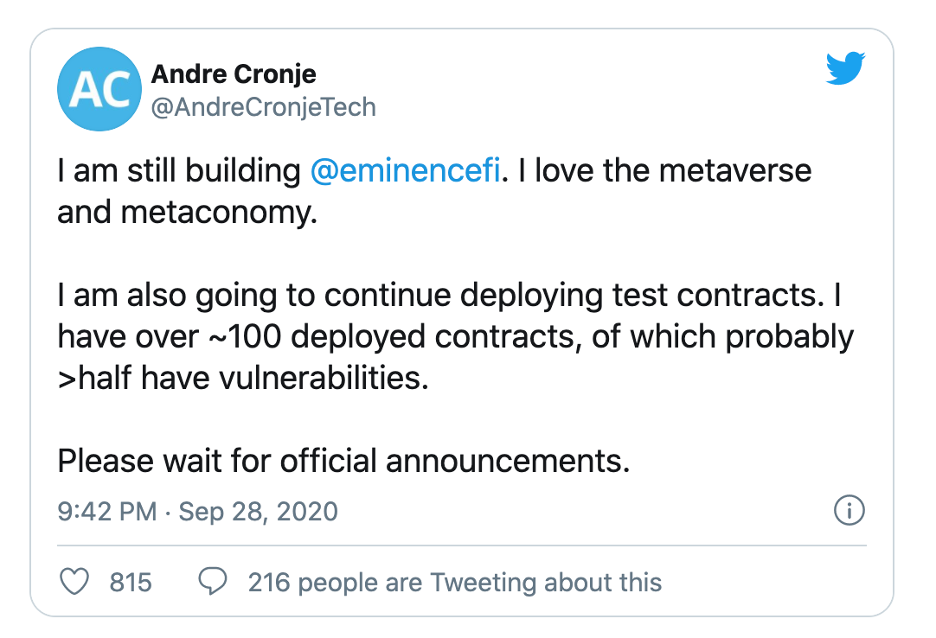Open the @AndreCronjeTech handle
Viewport: 936px width, 638px height.
(263, 107)
